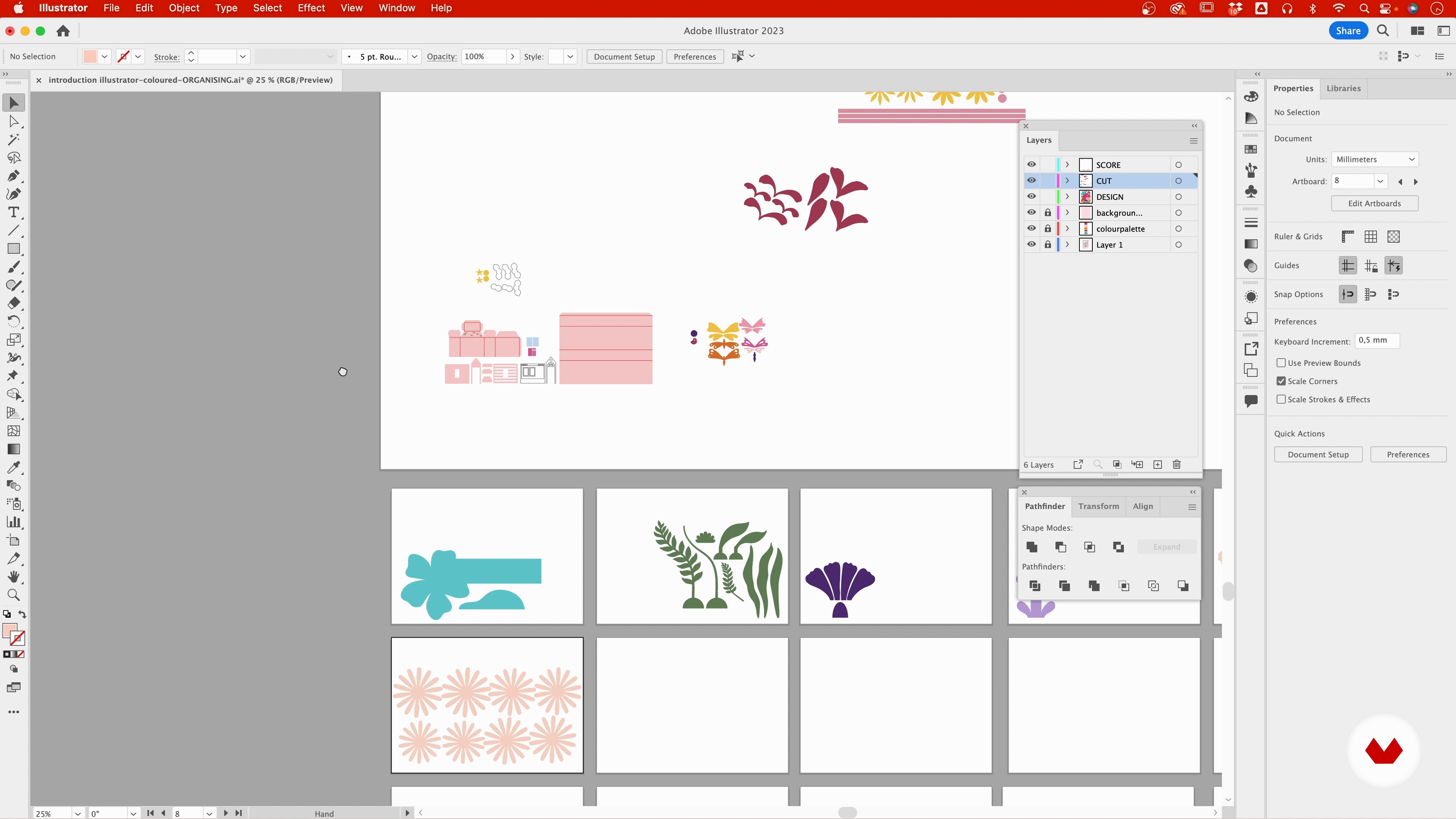Open the File menu
This screenshot has width=1456, height=819.
pos(111,8)
